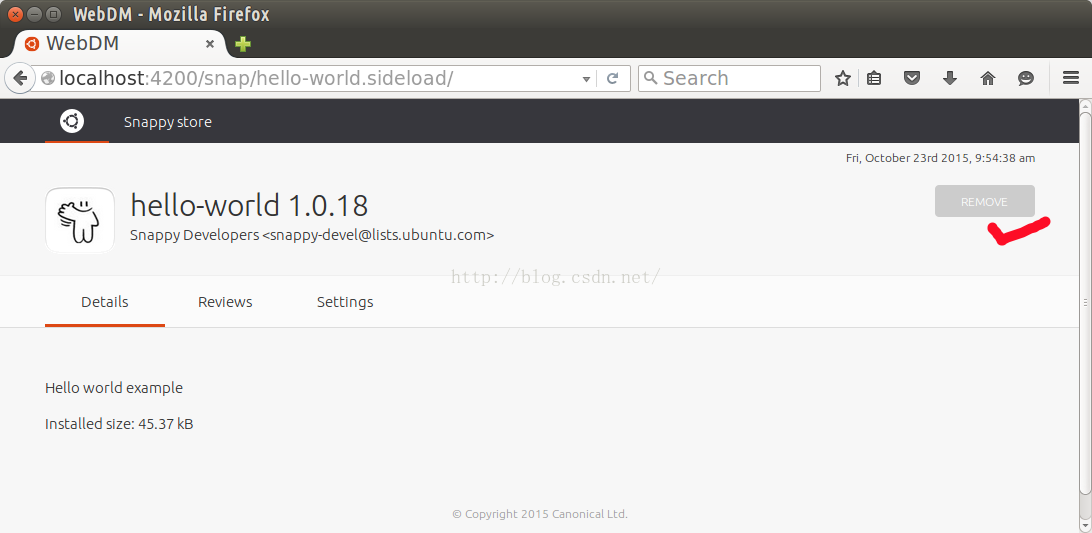
Task: Click into the Search box
Action: click(729, 79)
